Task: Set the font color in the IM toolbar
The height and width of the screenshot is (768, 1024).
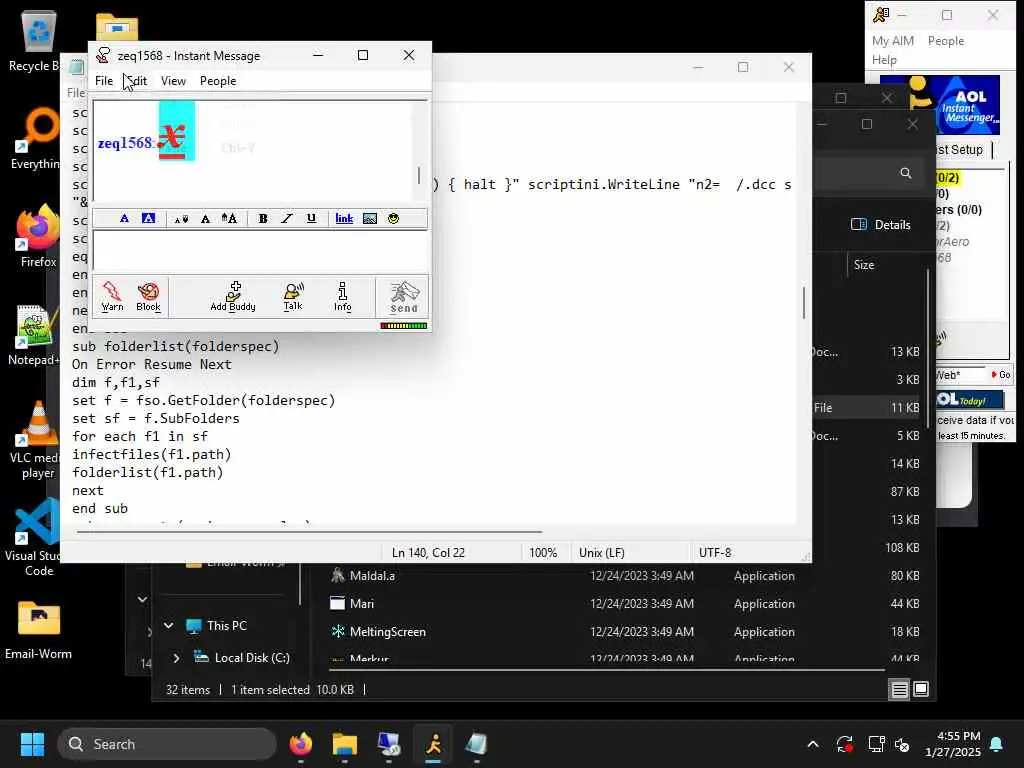Action: [x=124, y=218]
